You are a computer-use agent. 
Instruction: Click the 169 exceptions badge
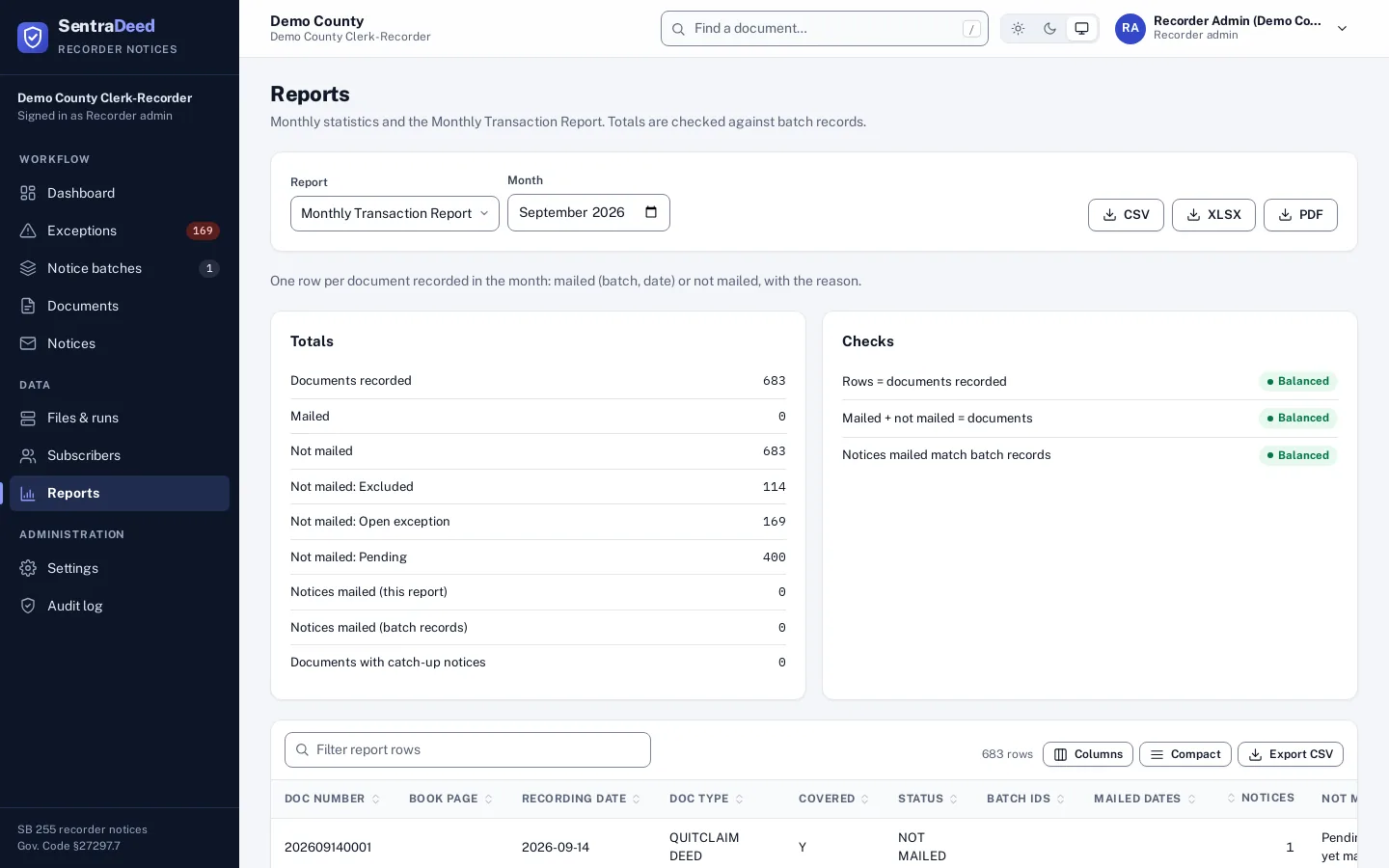pyautogui.click(x=203, y=231)
